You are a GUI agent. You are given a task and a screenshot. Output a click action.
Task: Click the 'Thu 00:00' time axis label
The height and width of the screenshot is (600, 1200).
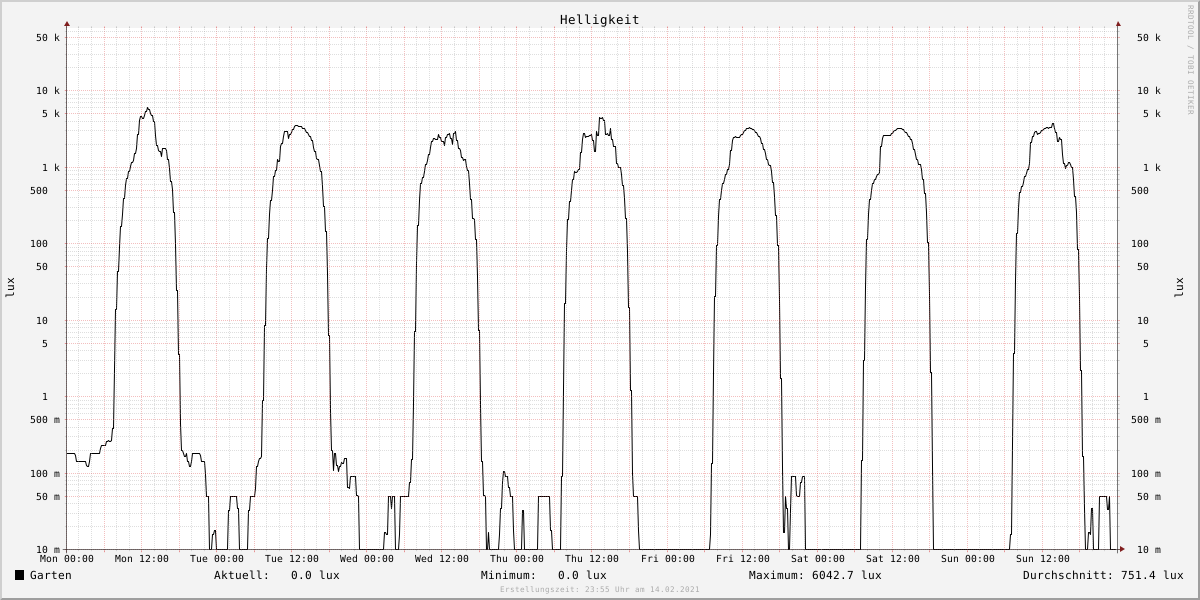[517, 559]
